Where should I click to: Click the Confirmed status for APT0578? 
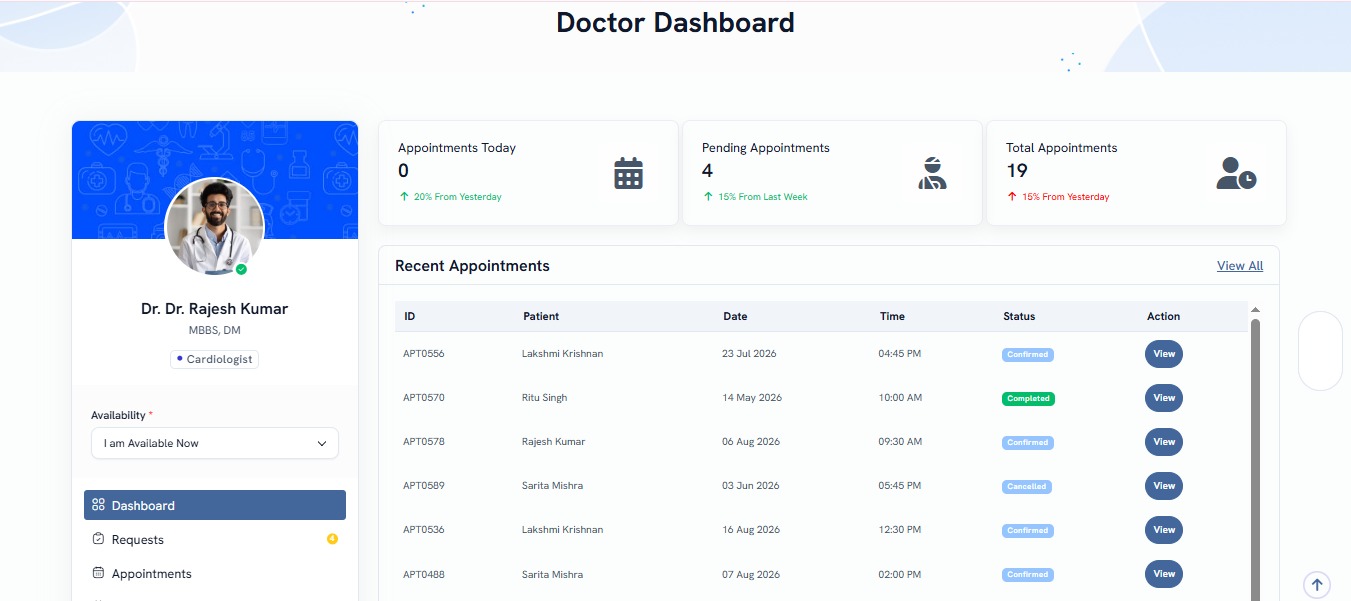1028,442
